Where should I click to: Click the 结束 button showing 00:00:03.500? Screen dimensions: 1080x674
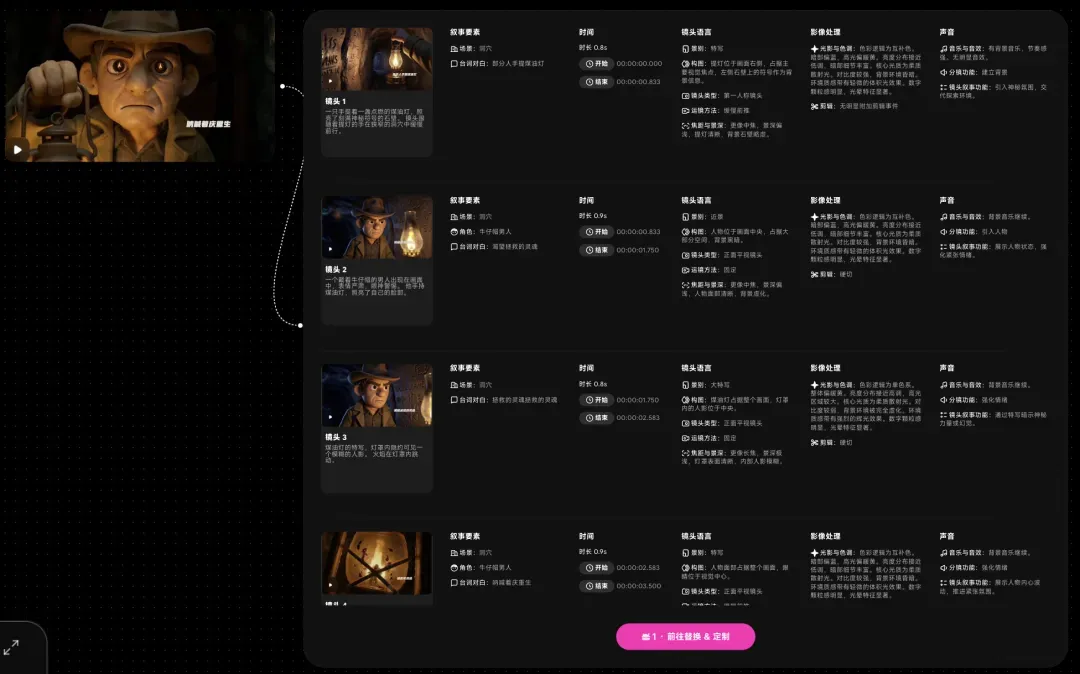(596, 586)
